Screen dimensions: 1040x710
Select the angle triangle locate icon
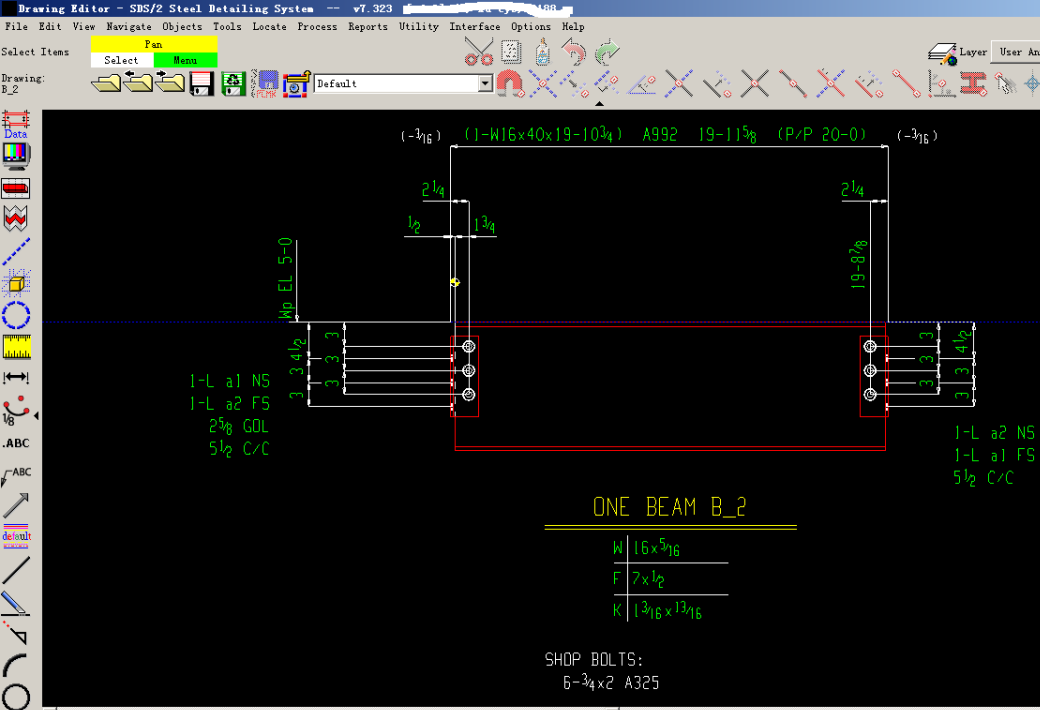pos(641,84)
